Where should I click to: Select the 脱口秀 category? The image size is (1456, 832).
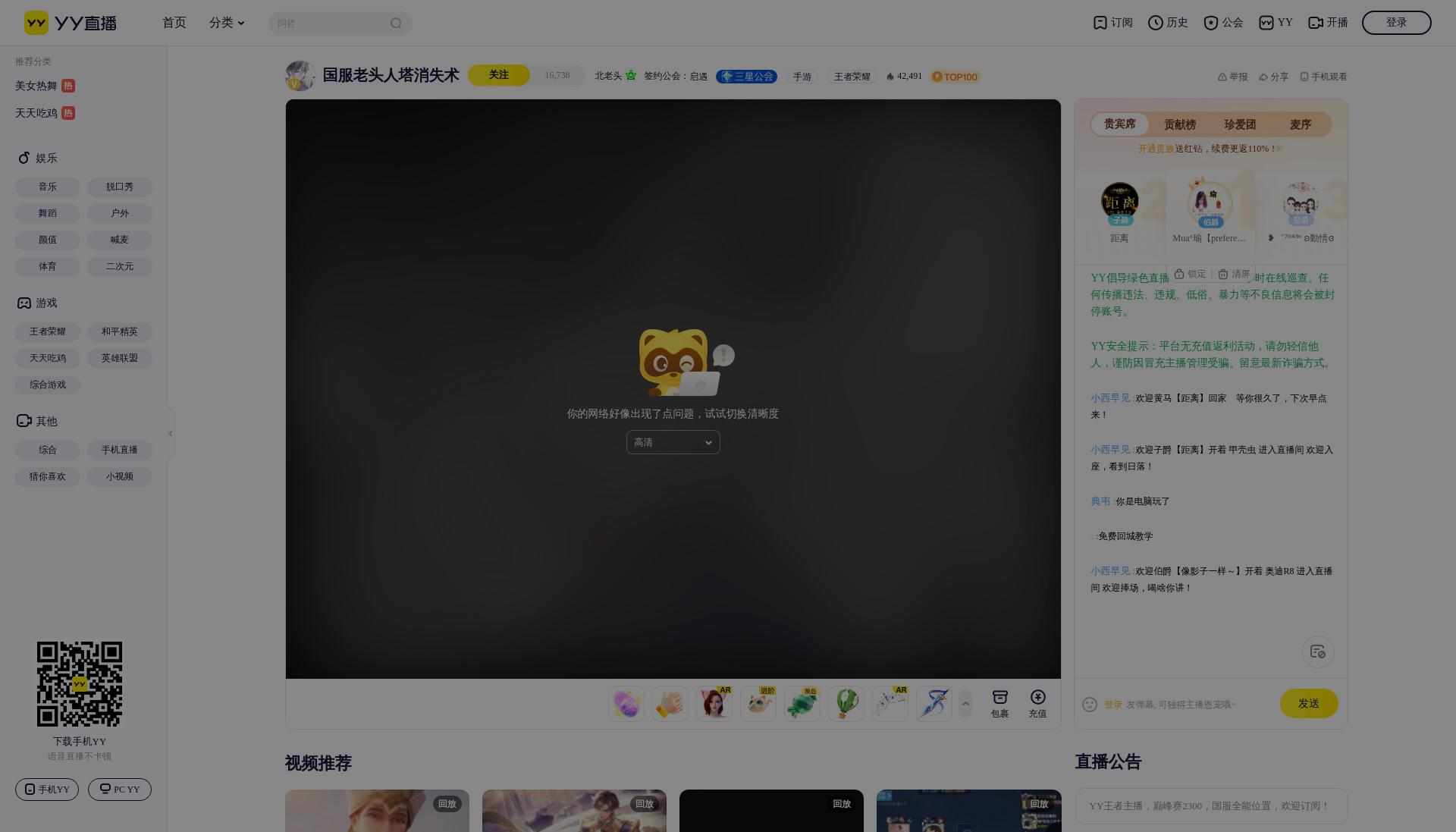click(120, 187)
